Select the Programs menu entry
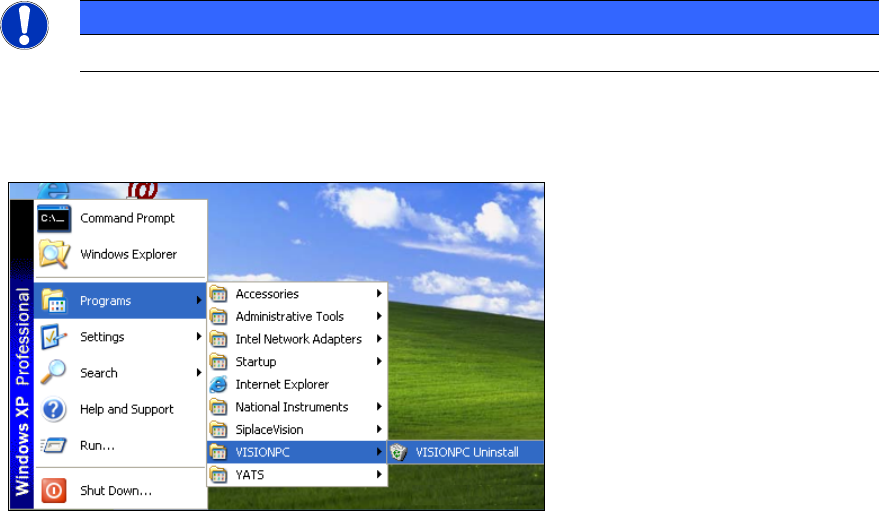 coord(121,300)
